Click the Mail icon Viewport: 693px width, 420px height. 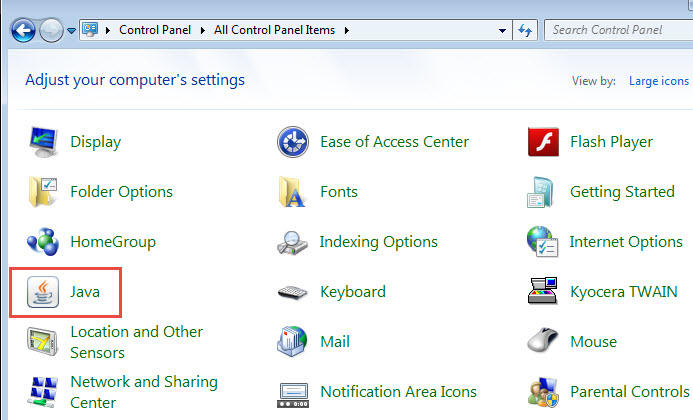click(293, 342)
